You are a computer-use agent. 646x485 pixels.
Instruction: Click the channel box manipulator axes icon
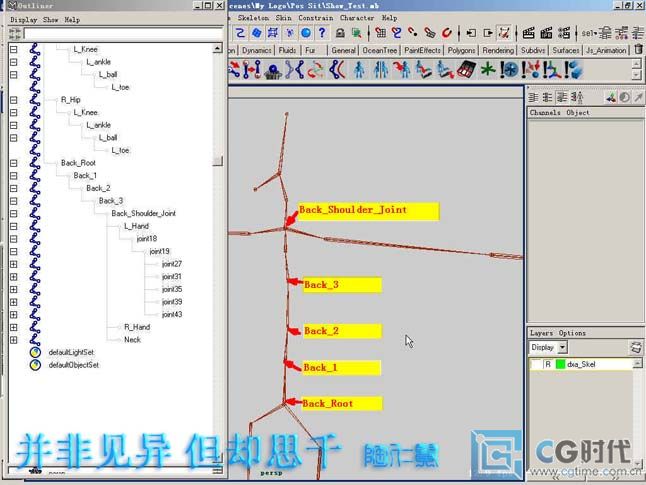click(x=611, y=97)
